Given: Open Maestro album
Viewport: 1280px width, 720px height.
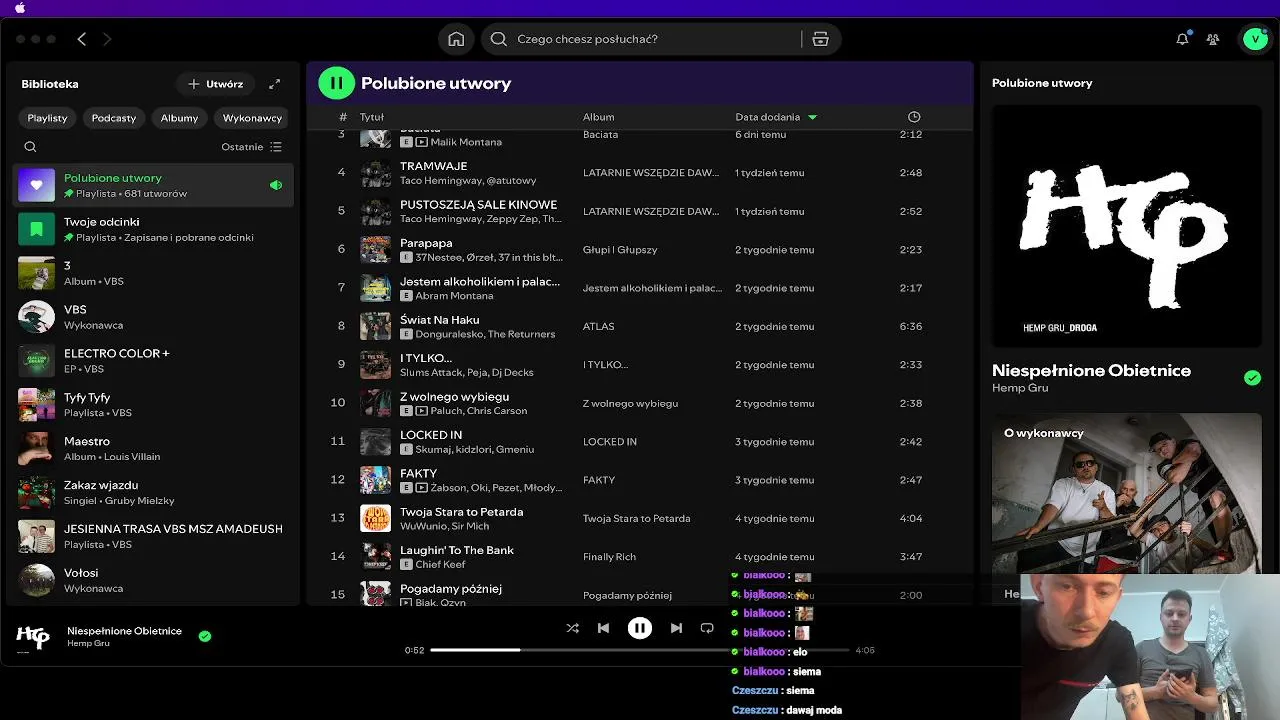Looking at the screenshot, I should [x=153, y=448].
